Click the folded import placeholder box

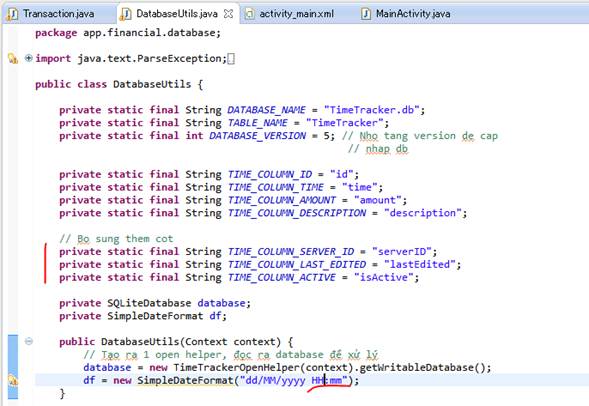pyautogui.click(x=231, y=59)
